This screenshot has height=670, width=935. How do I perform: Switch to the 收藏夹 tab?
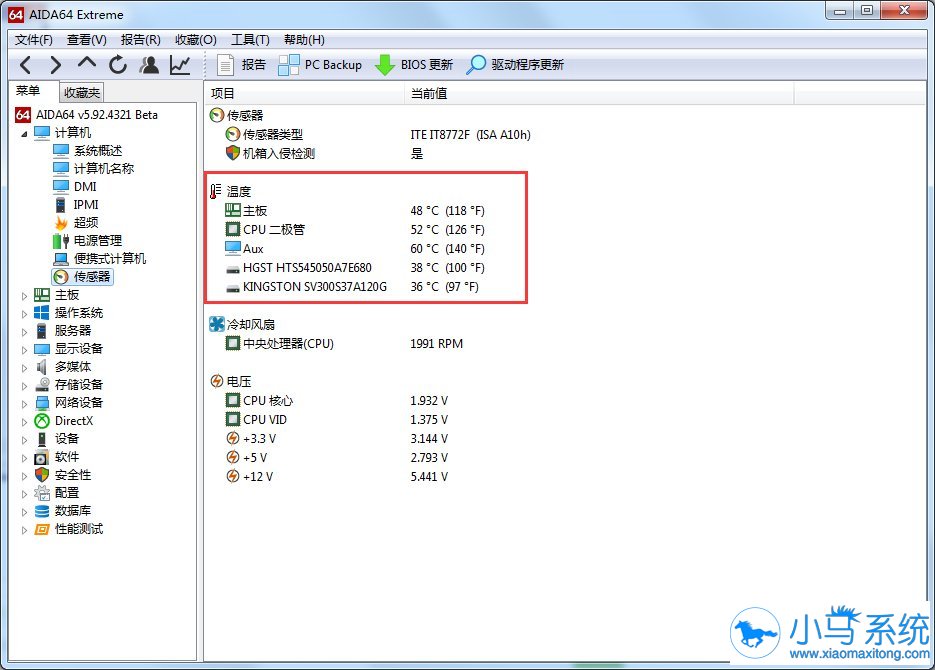pos(82,92)
